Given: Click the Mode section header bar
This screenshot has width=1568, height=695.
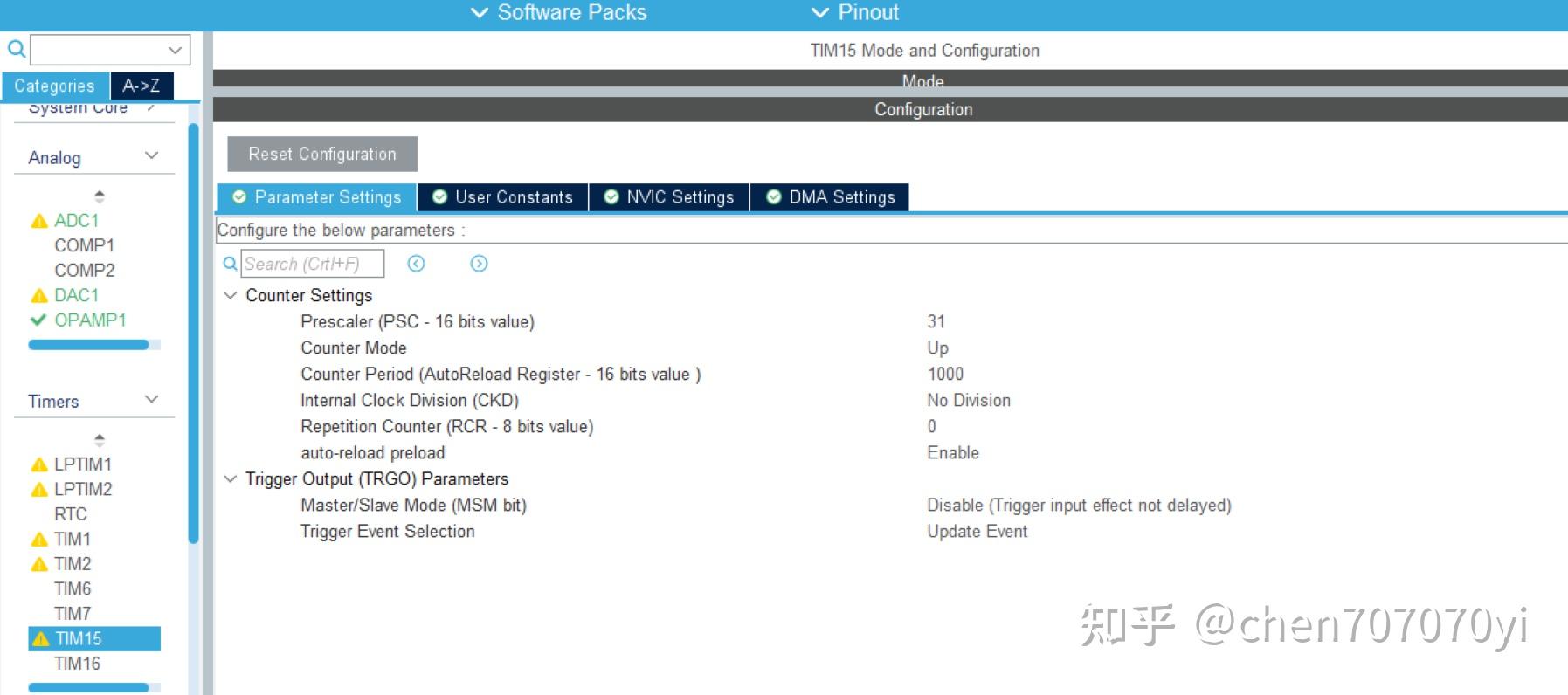Looking at the screenshot, I should [x=889, y=79].
